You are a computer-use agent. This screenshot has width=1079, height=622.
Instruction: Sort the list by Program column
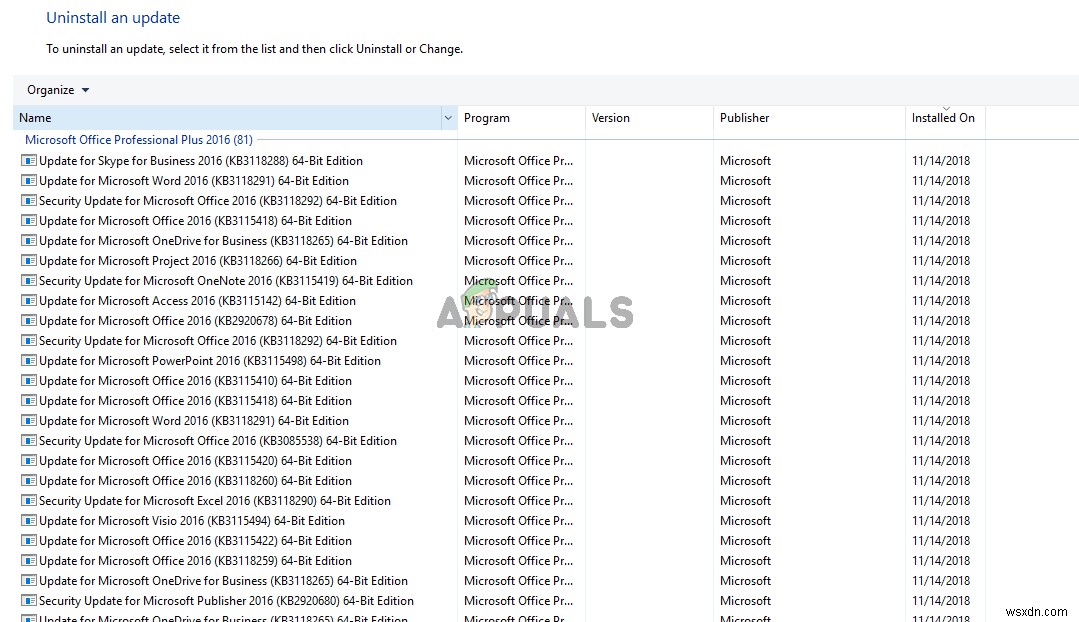pos(521,118)
